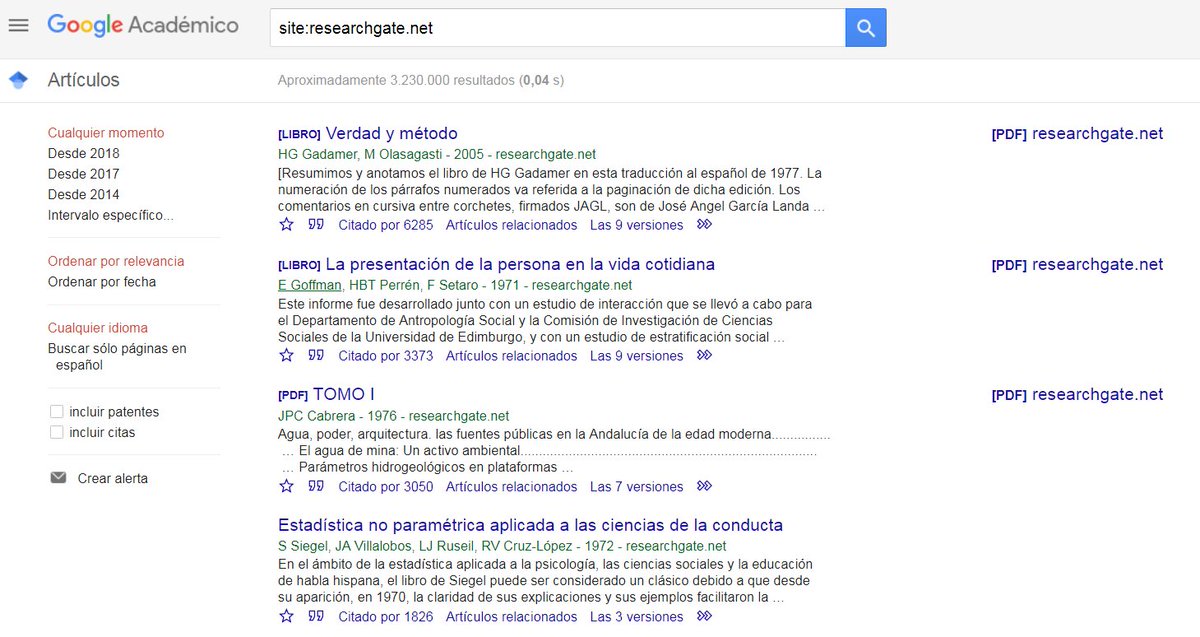1200x637 pixels.
Task: Filter results 'Desde 2014'
Action: pyautogui.click(x=84, y=195)
